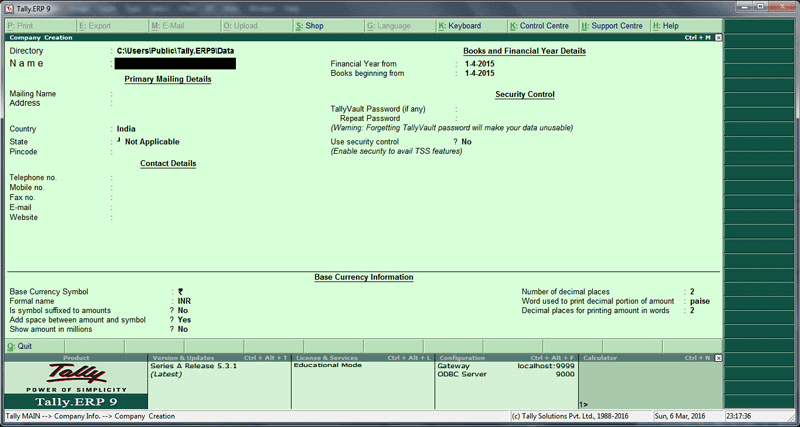Edit Number of decimal places value
The image size is (800, 427).
(x=692, y=292)
